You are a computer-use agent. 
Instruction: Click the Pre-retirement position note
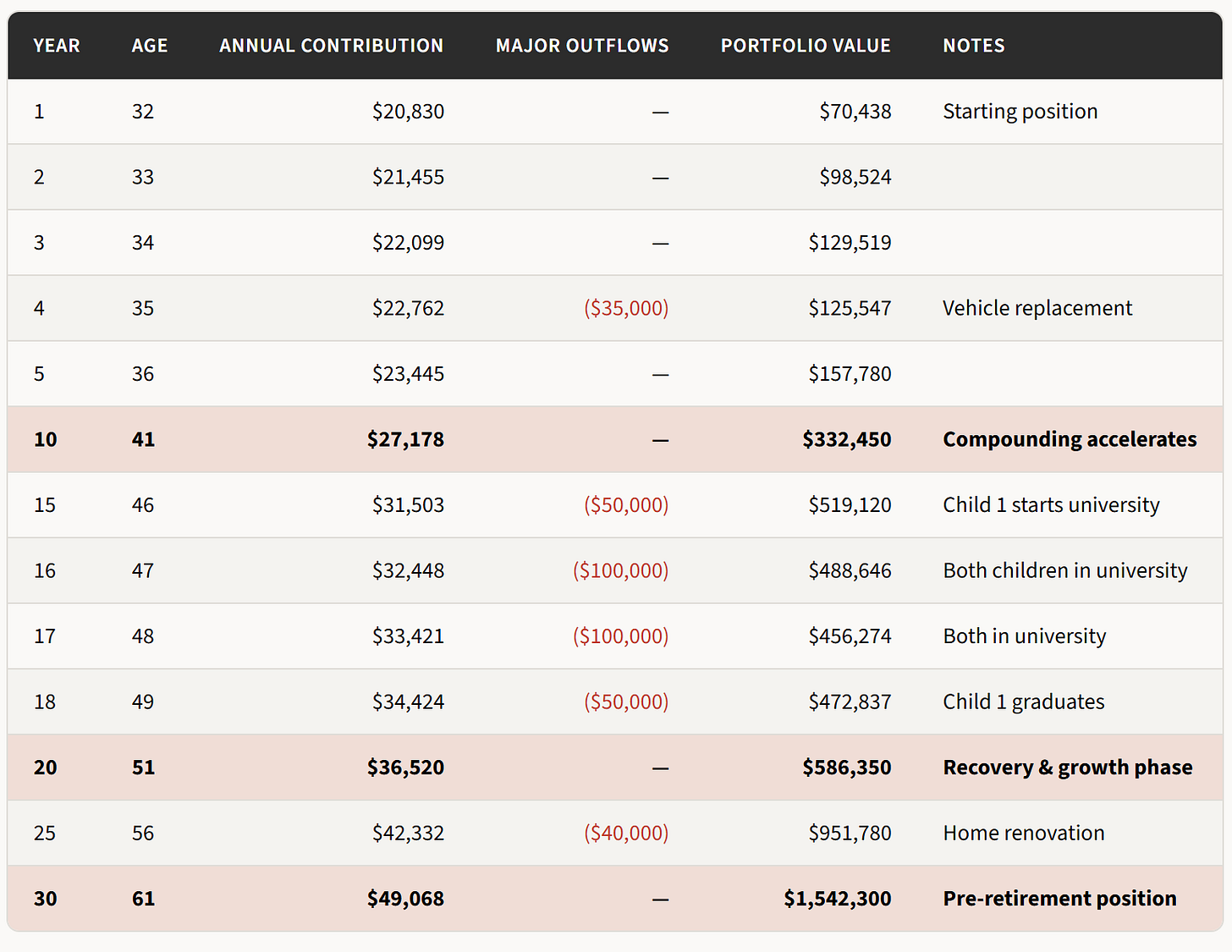[1059, 899]
